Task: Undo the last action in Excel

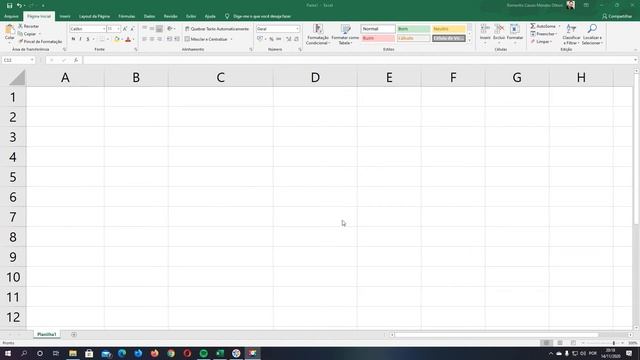Action: tap(19, 5)
